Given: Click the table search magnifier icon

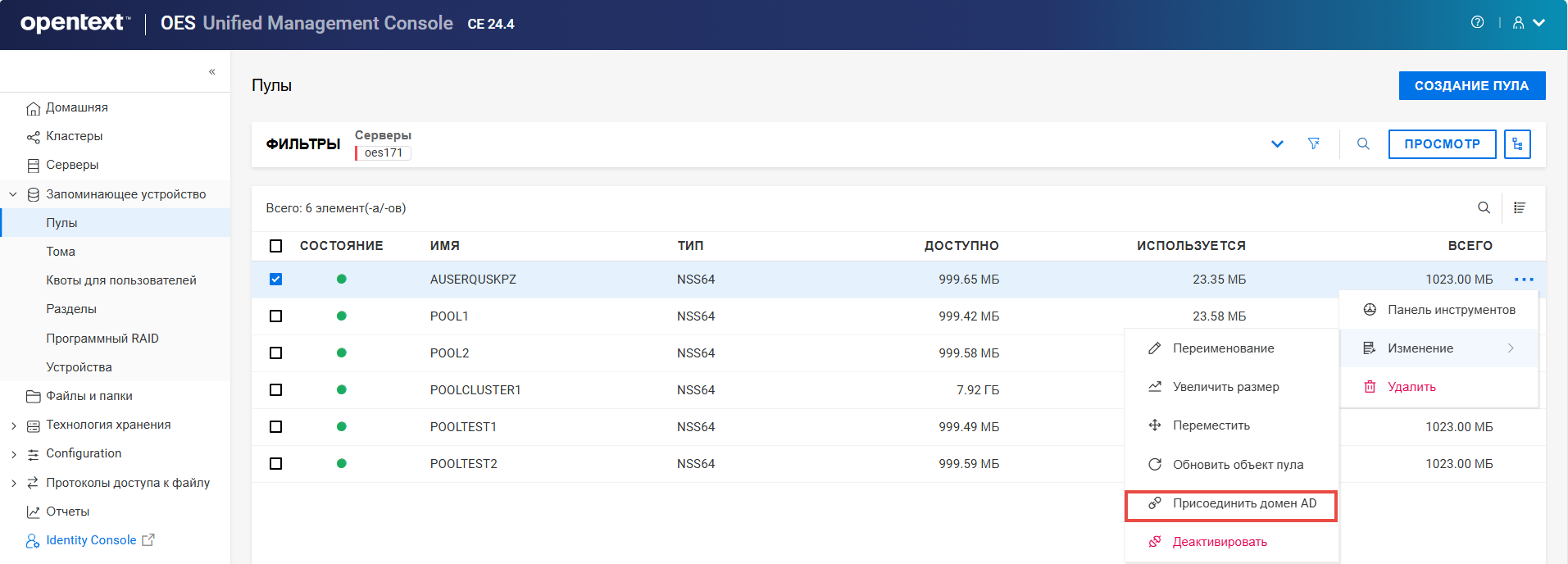Looking at the screenshot, I should 1484,207.
